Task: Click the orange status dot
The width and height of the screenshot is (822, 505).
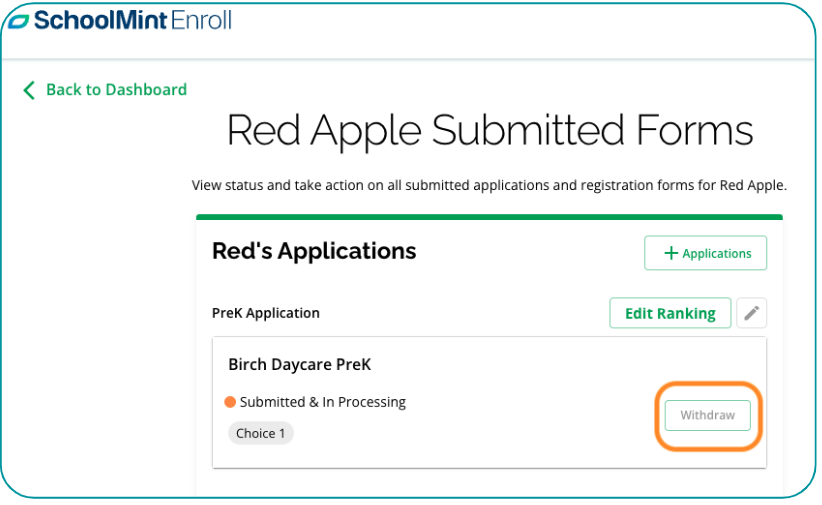Action: click(230, 402)
